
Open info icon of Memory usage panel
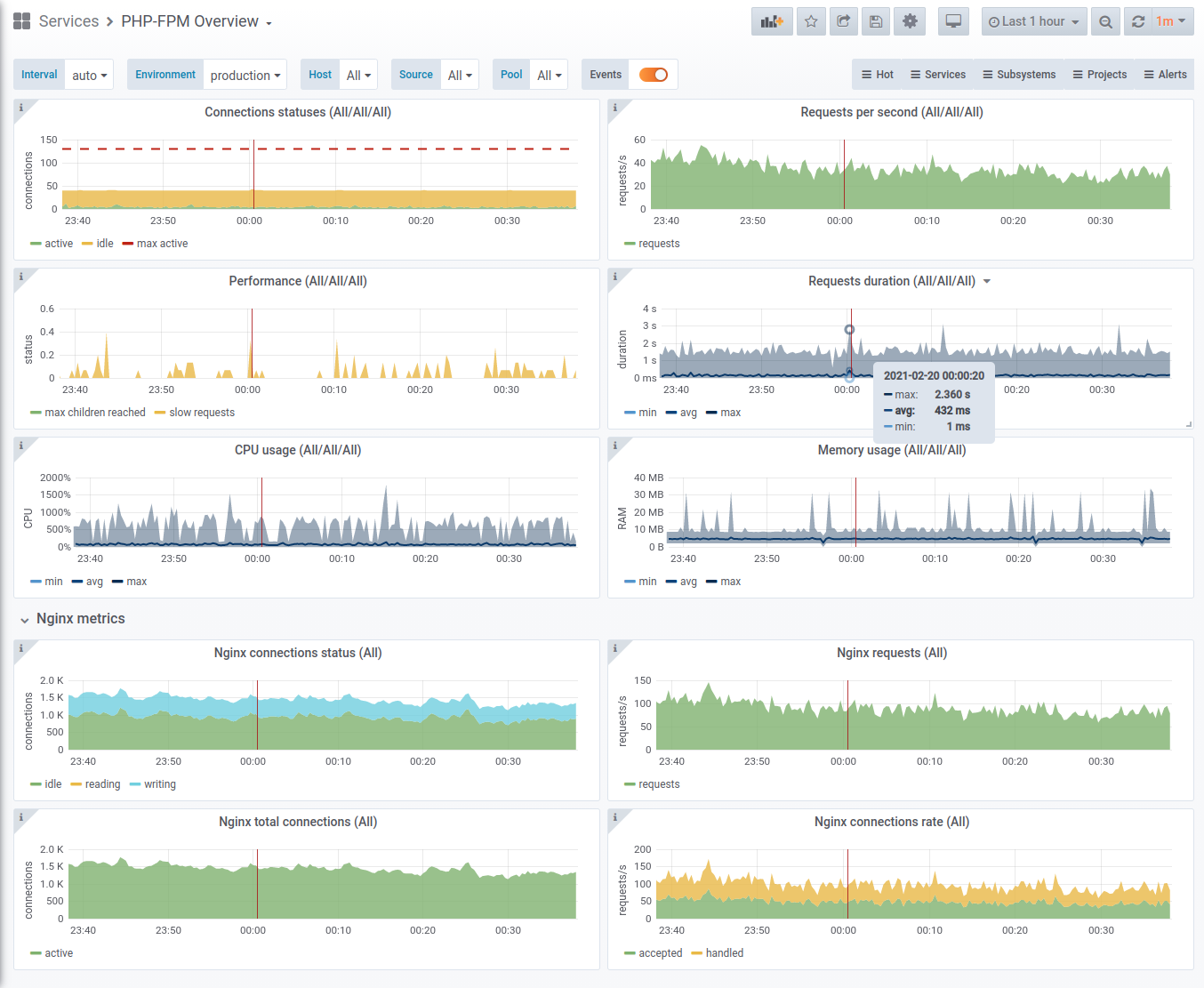click(614, 445)
